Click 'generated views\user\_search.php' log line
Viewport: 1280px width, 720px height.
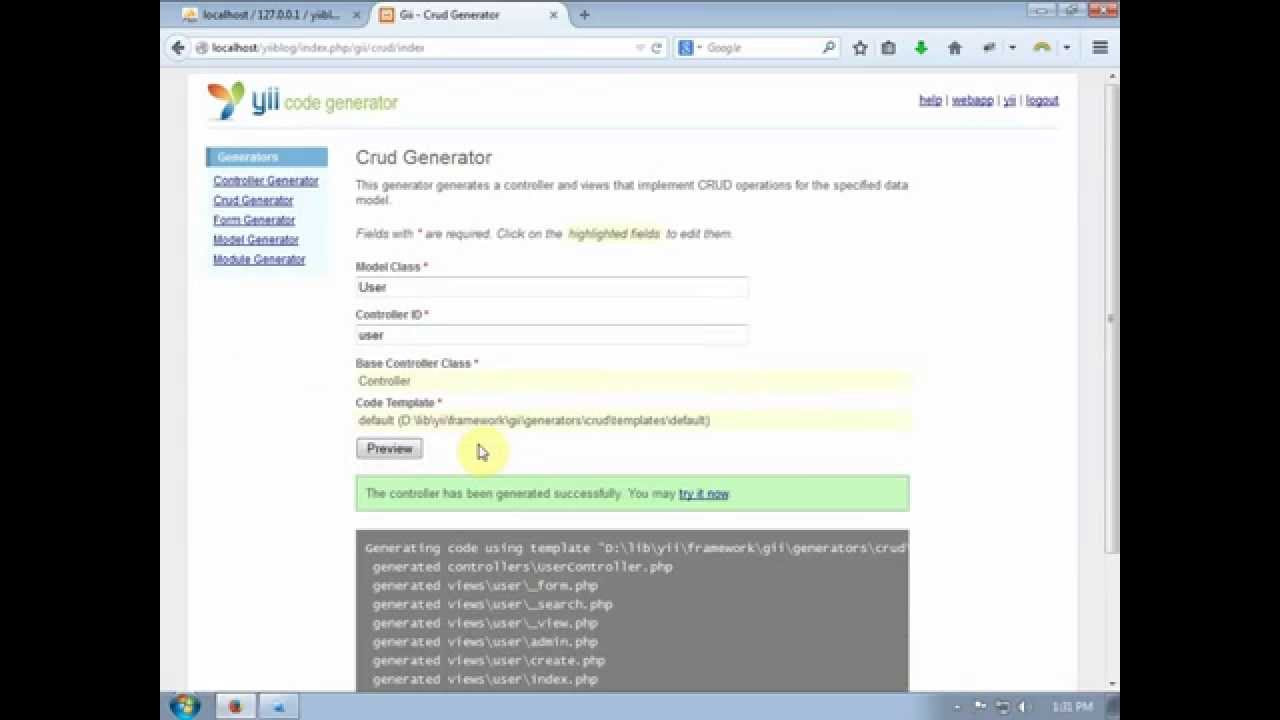[492, 605]
